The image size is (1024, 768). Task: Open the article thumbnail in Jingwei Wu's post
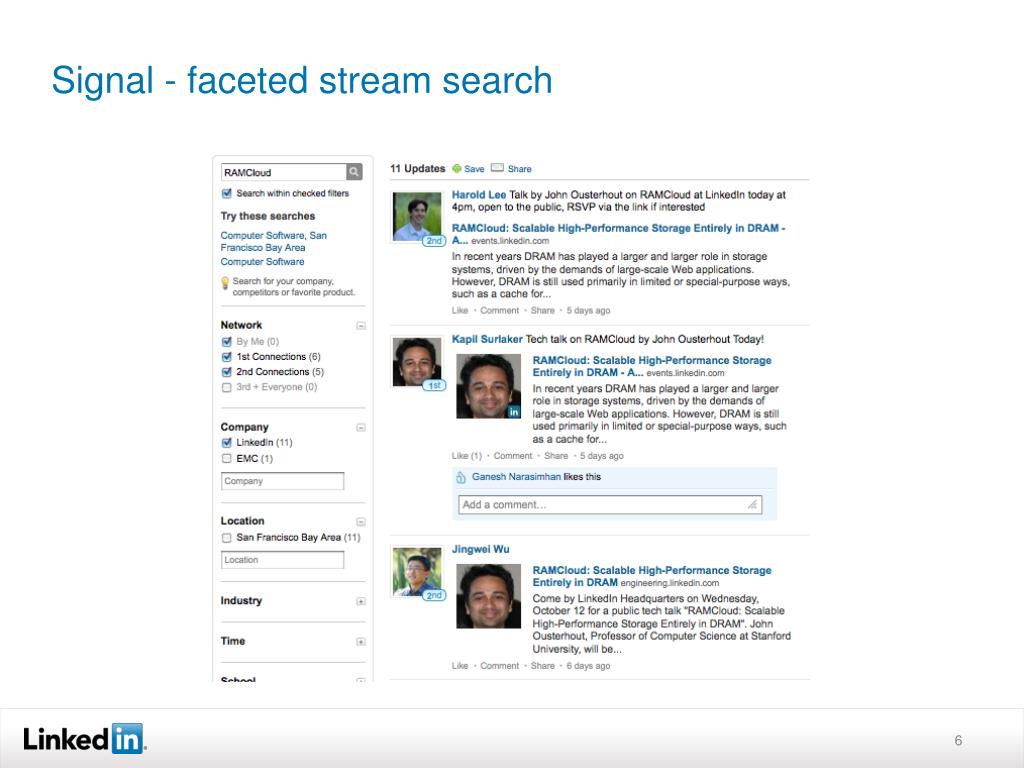pos(488,596)
